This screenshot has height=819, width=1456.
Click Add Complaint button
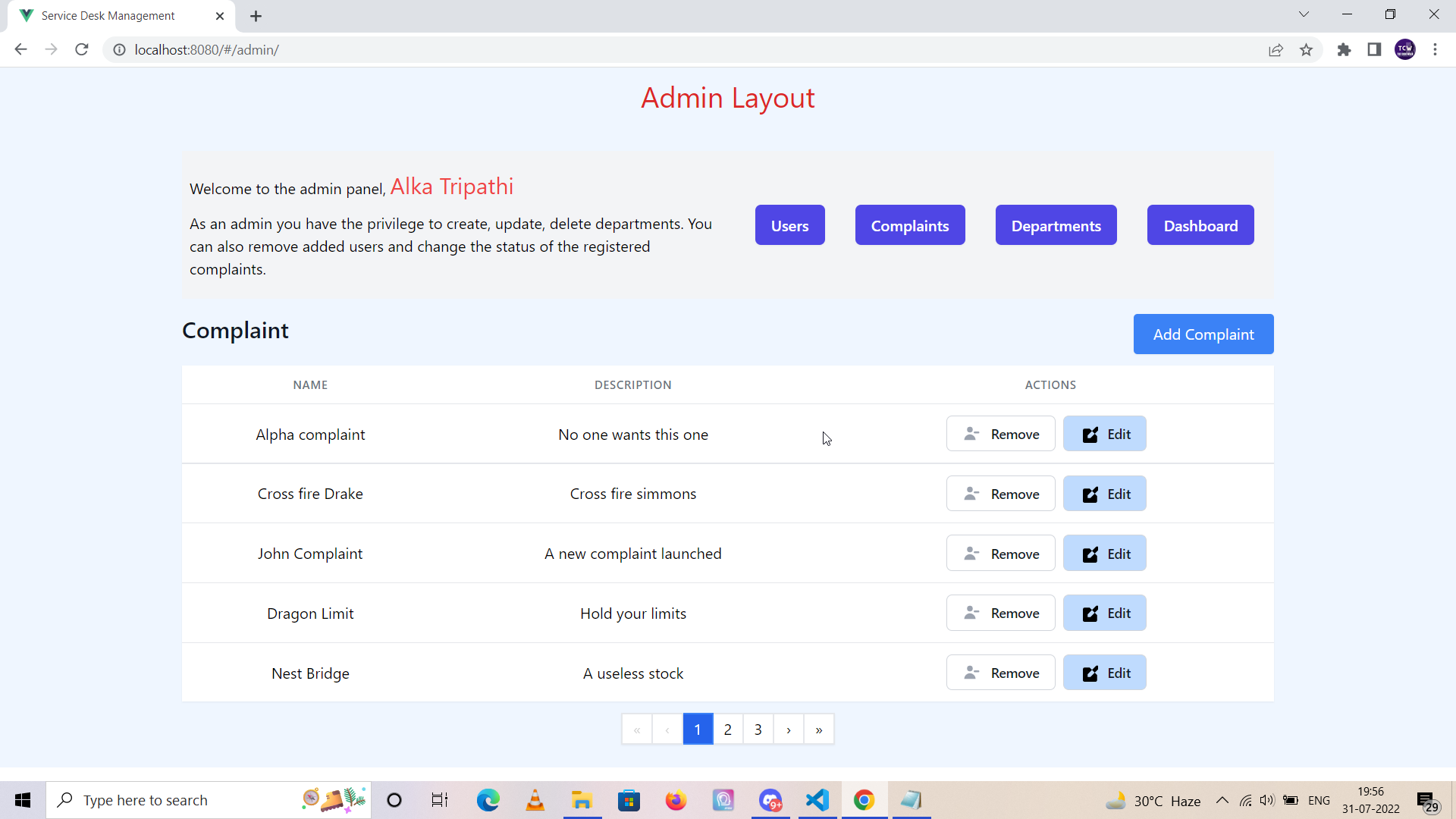(1203, 334)
